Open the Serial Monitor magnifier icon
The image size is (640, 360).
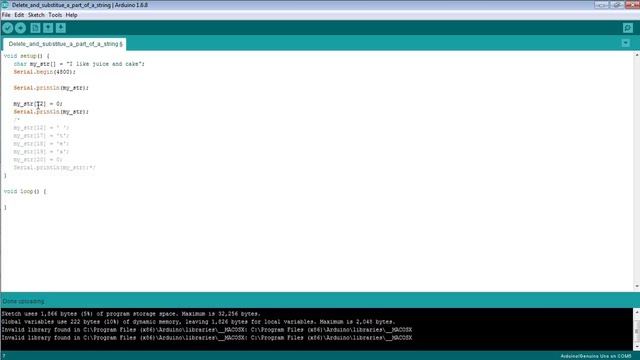click(628, 28)
